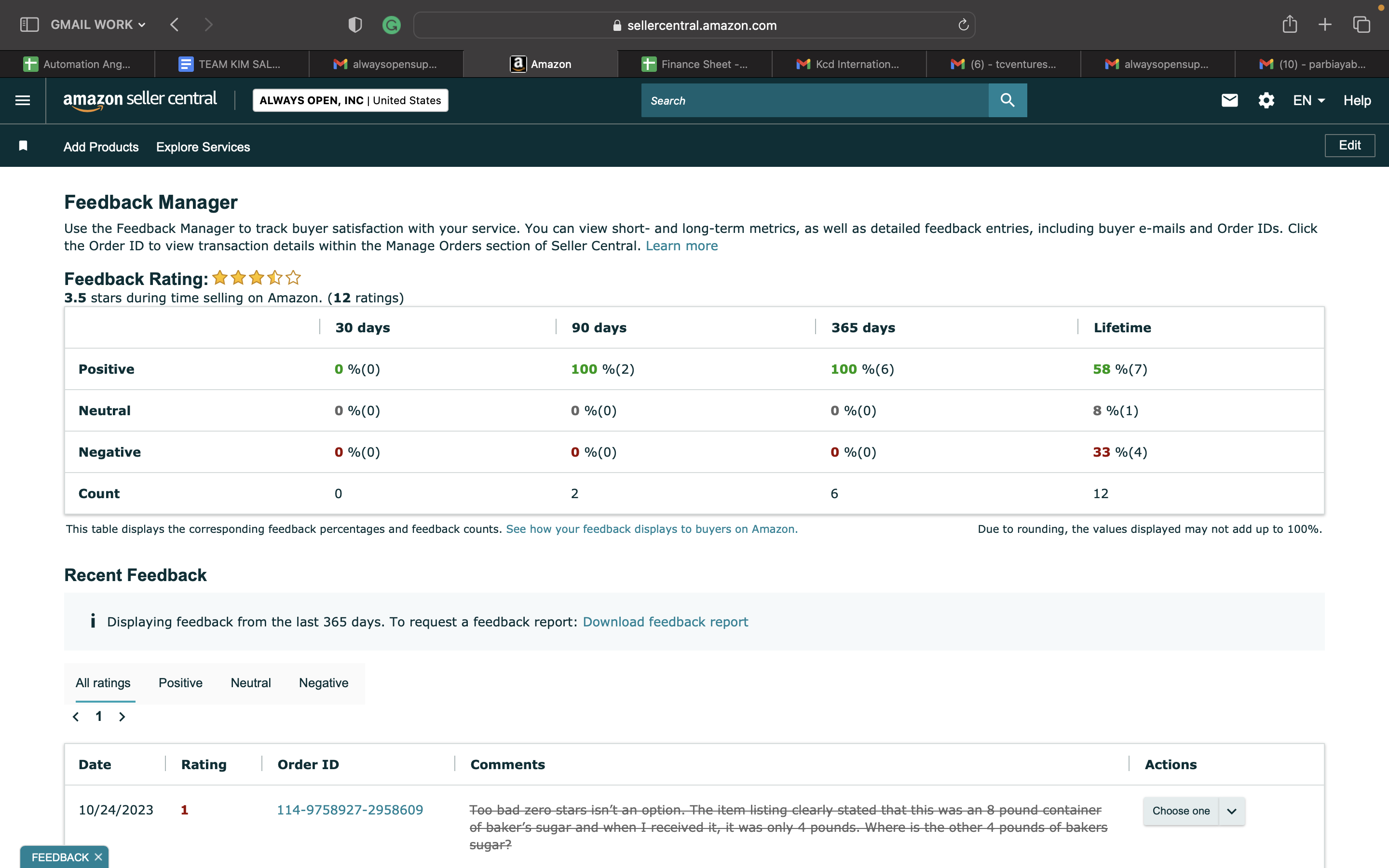Expand the EN language dropdown
Screen dimensions: 1389x868
point(1308,100)
